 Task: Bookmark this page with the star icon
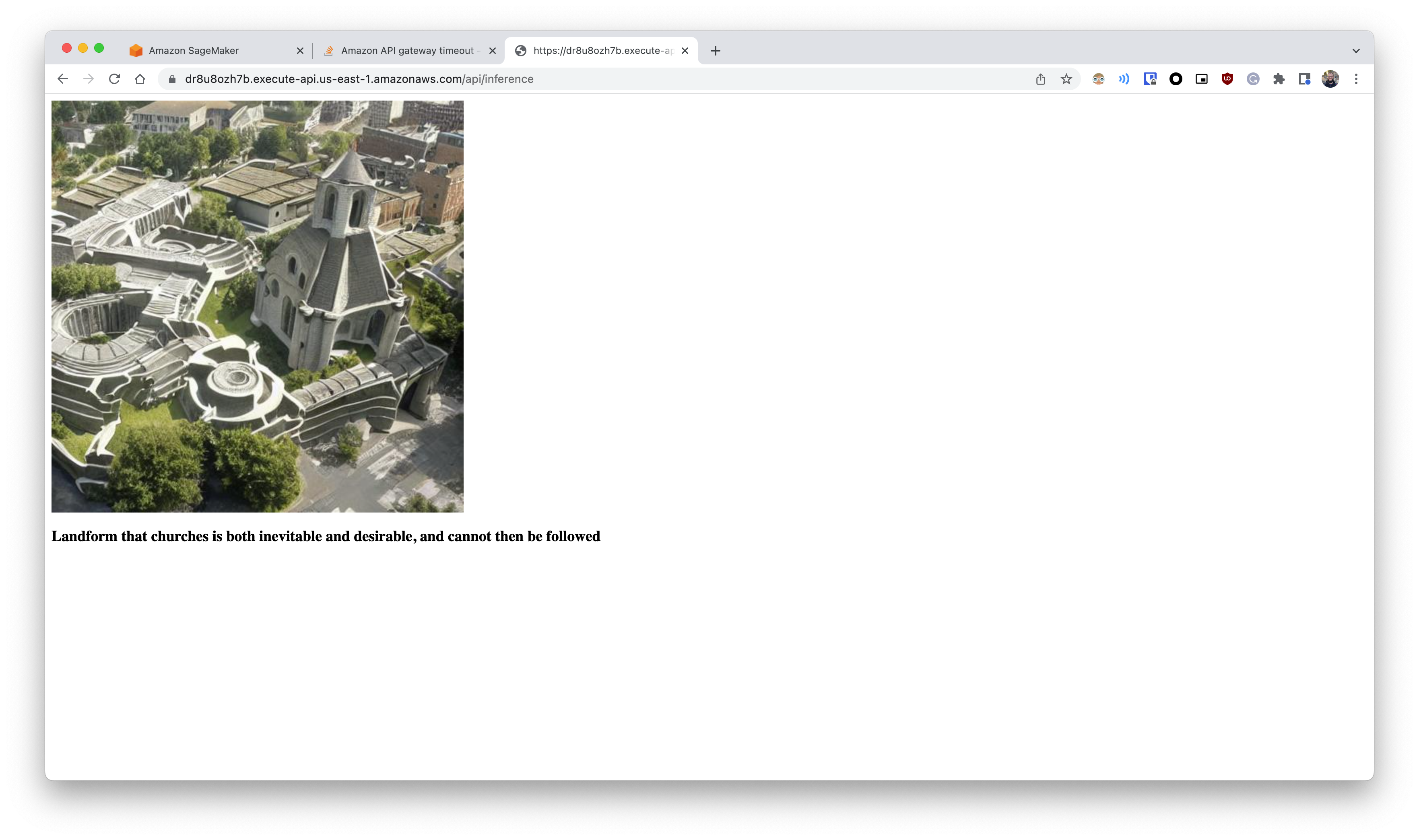pos(1066,79)
